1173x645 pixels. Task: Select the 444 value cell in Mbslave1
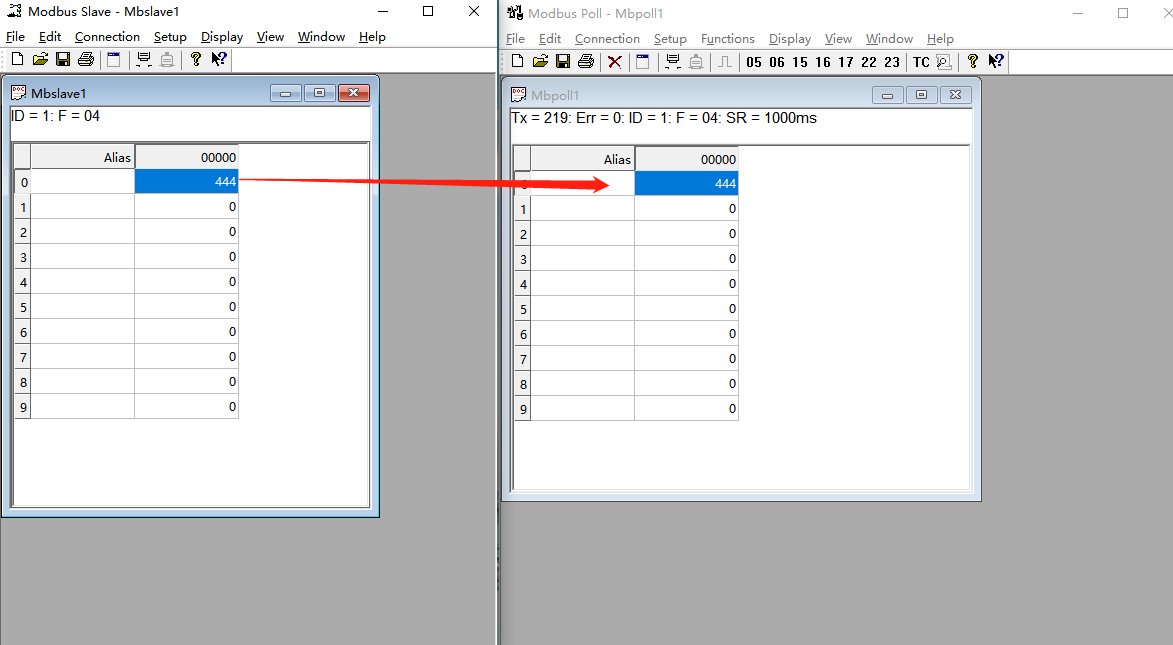click(x=186, y=182)
